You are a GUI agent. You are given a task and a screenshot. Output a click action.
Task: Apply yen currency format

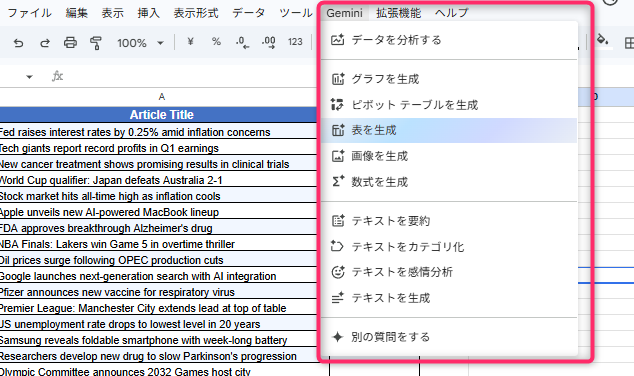[x=190, y=41]
